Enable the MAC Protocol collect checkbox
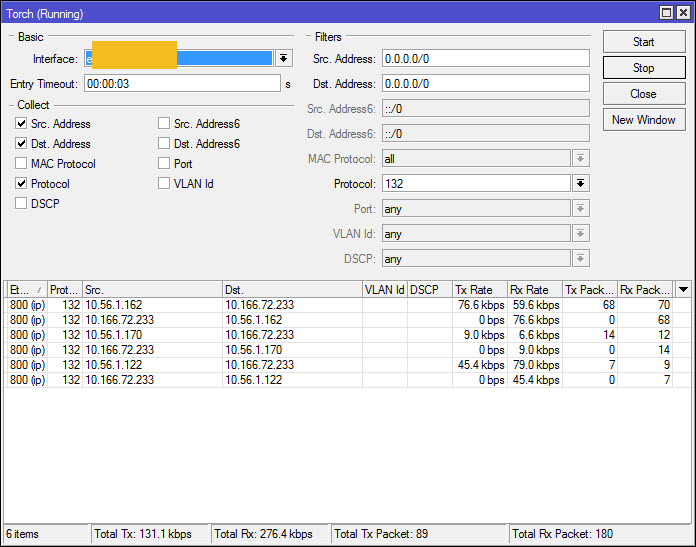Screen dimensions: 696x547 [21, 163]
